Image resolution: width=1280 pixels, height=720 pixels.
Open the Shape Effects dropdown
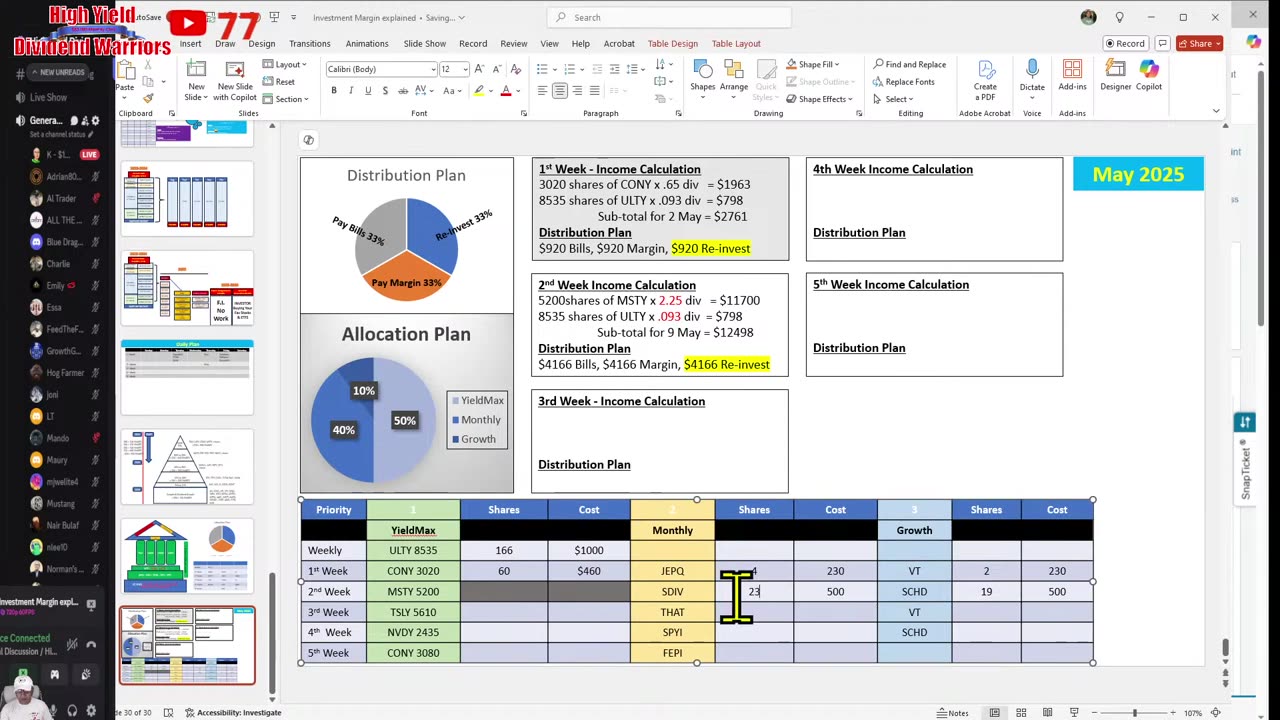(x=819, y=99)
